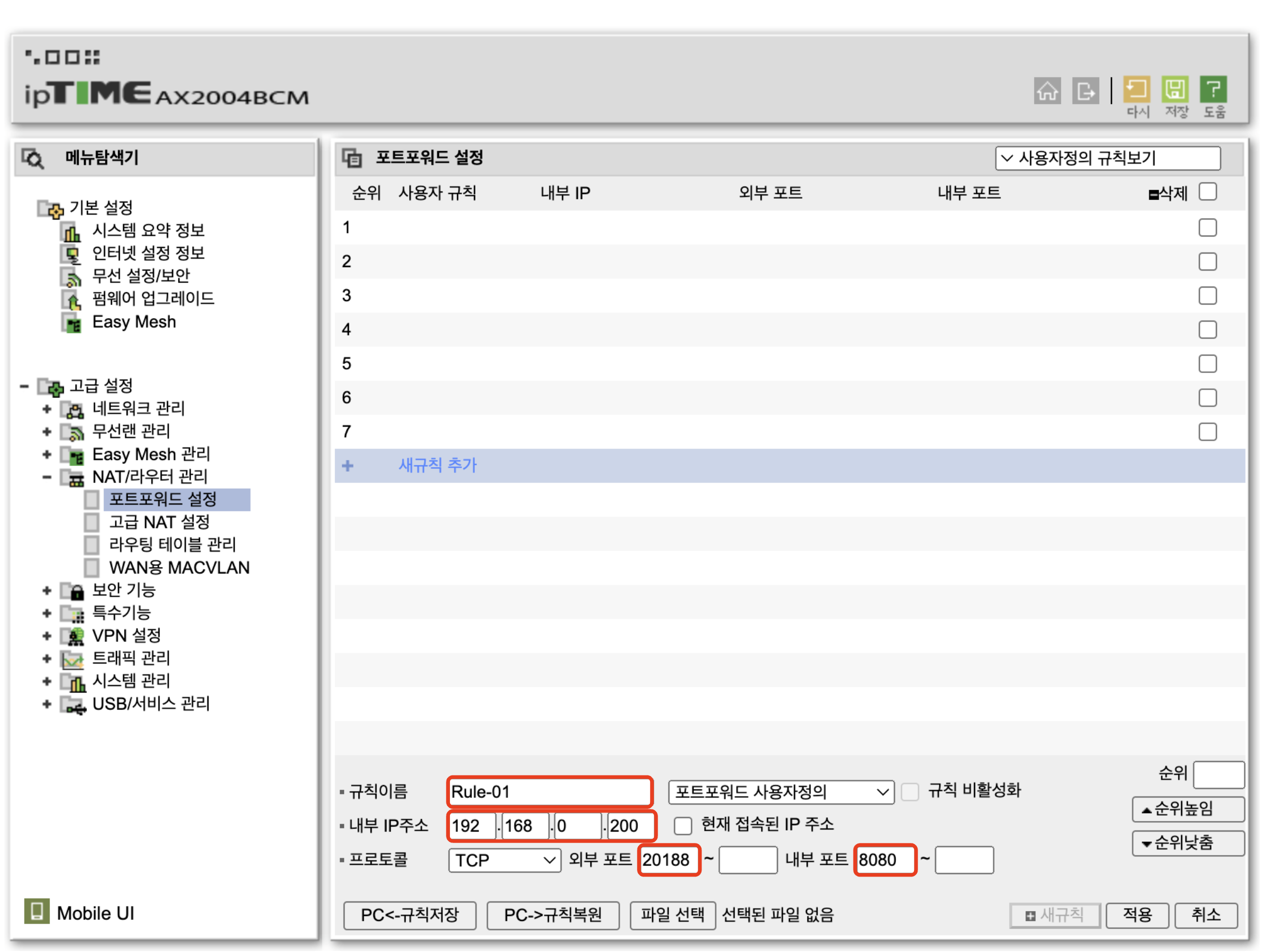Screen dimensions: 1262x952
Task: Open 고급 NAT 설정 menu item
Action: click(x=159, y=522)
